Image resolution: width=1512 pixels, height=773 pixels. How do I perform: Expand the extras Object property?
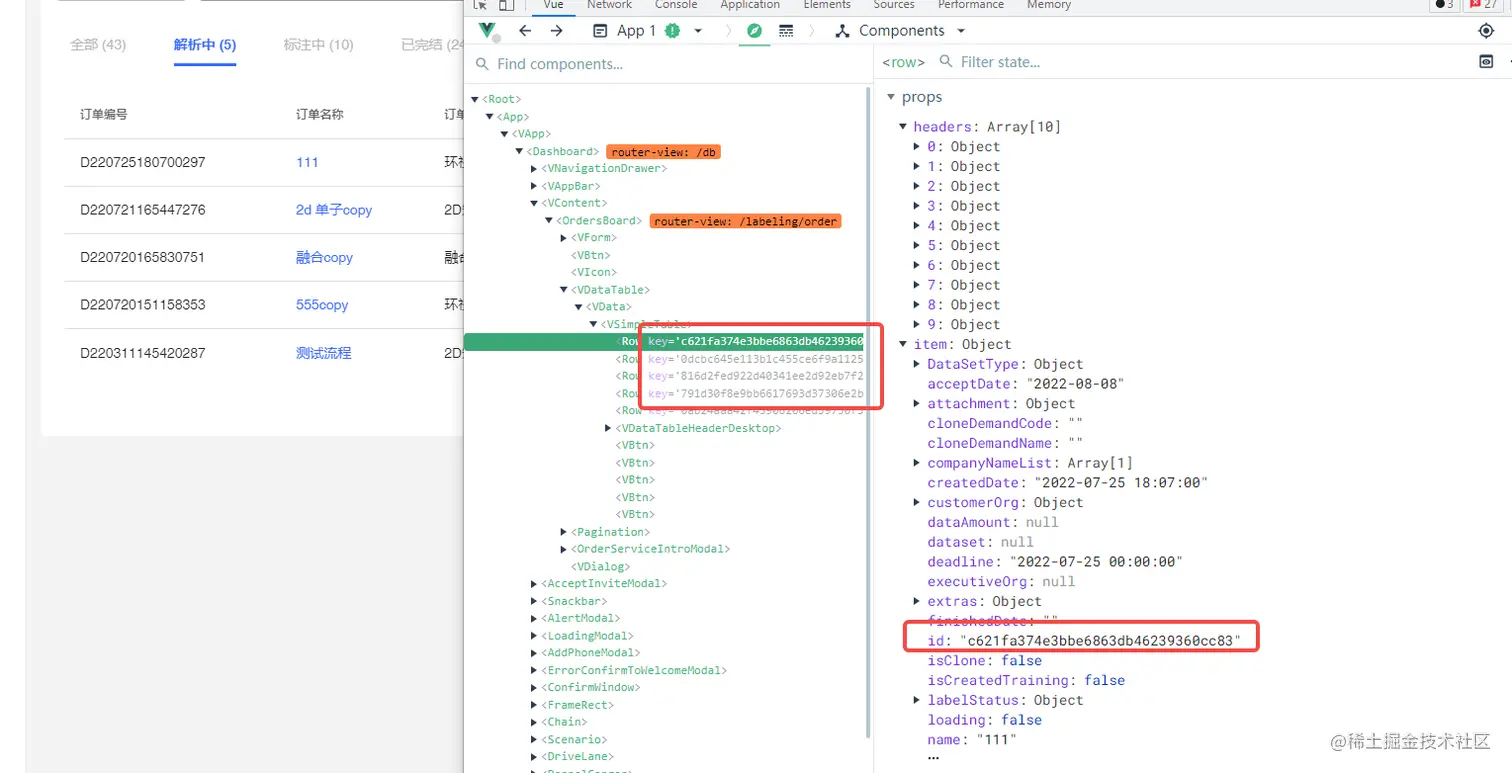click(x=917, y=601)
